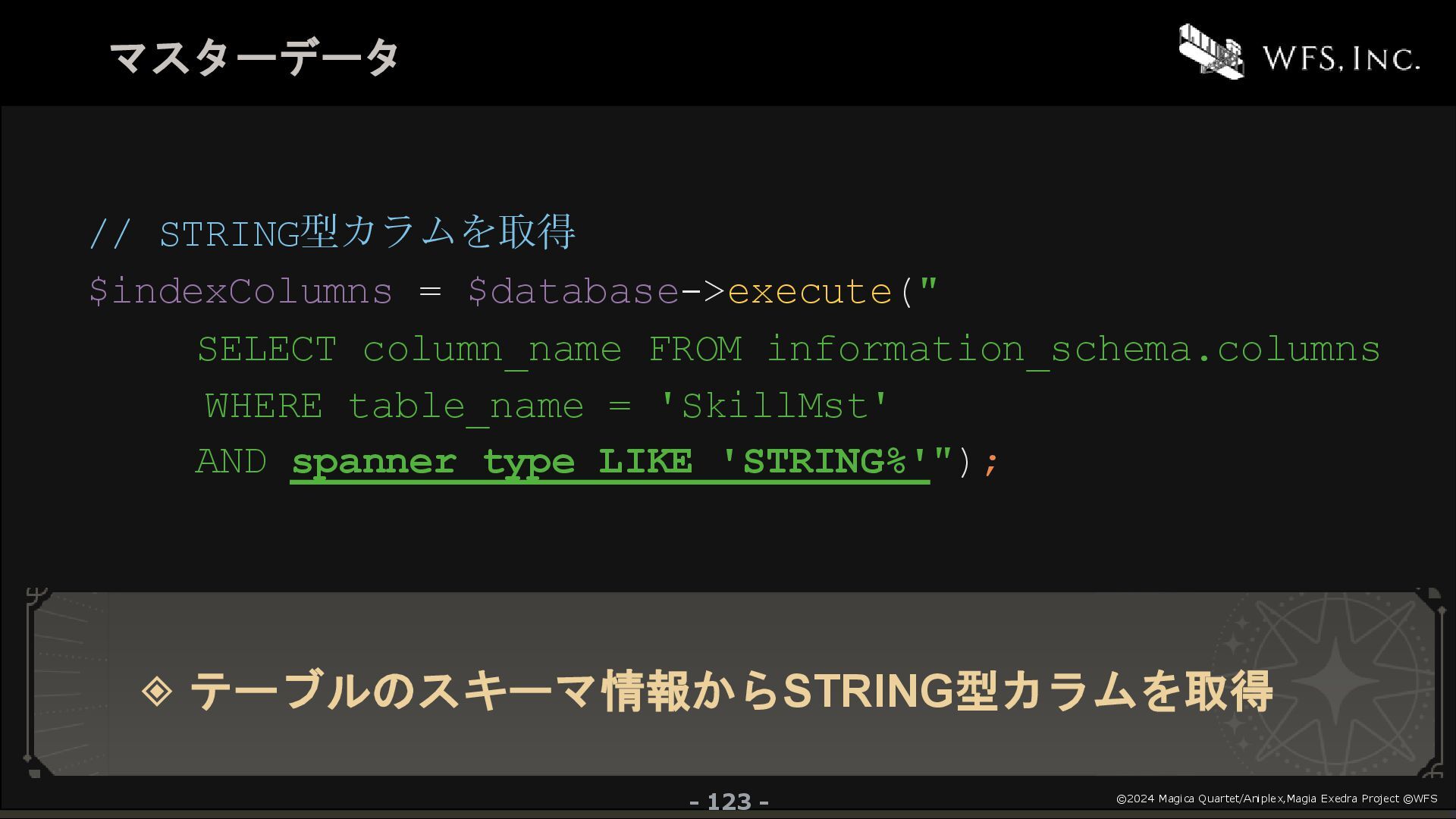
Task: Click the AND keyword in query
Action: tap(231, 461)
